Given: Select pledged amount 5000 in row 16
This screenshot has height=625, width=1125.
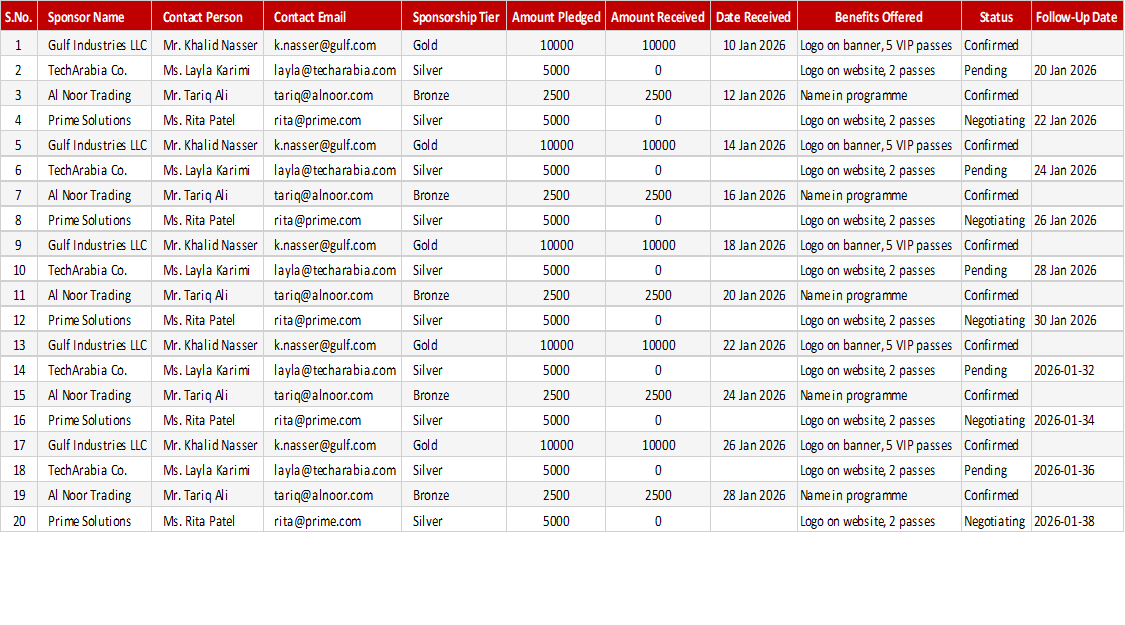Looking at the screenshot, I should 556,421.
